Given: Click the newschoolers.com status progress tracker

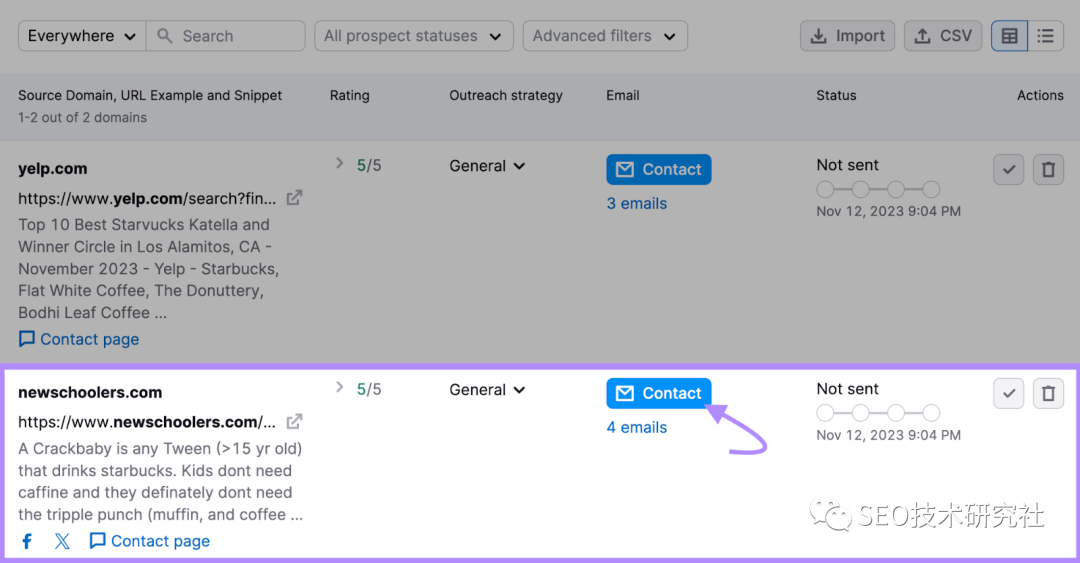Looking at the screenshot, I should pos(878,413).
